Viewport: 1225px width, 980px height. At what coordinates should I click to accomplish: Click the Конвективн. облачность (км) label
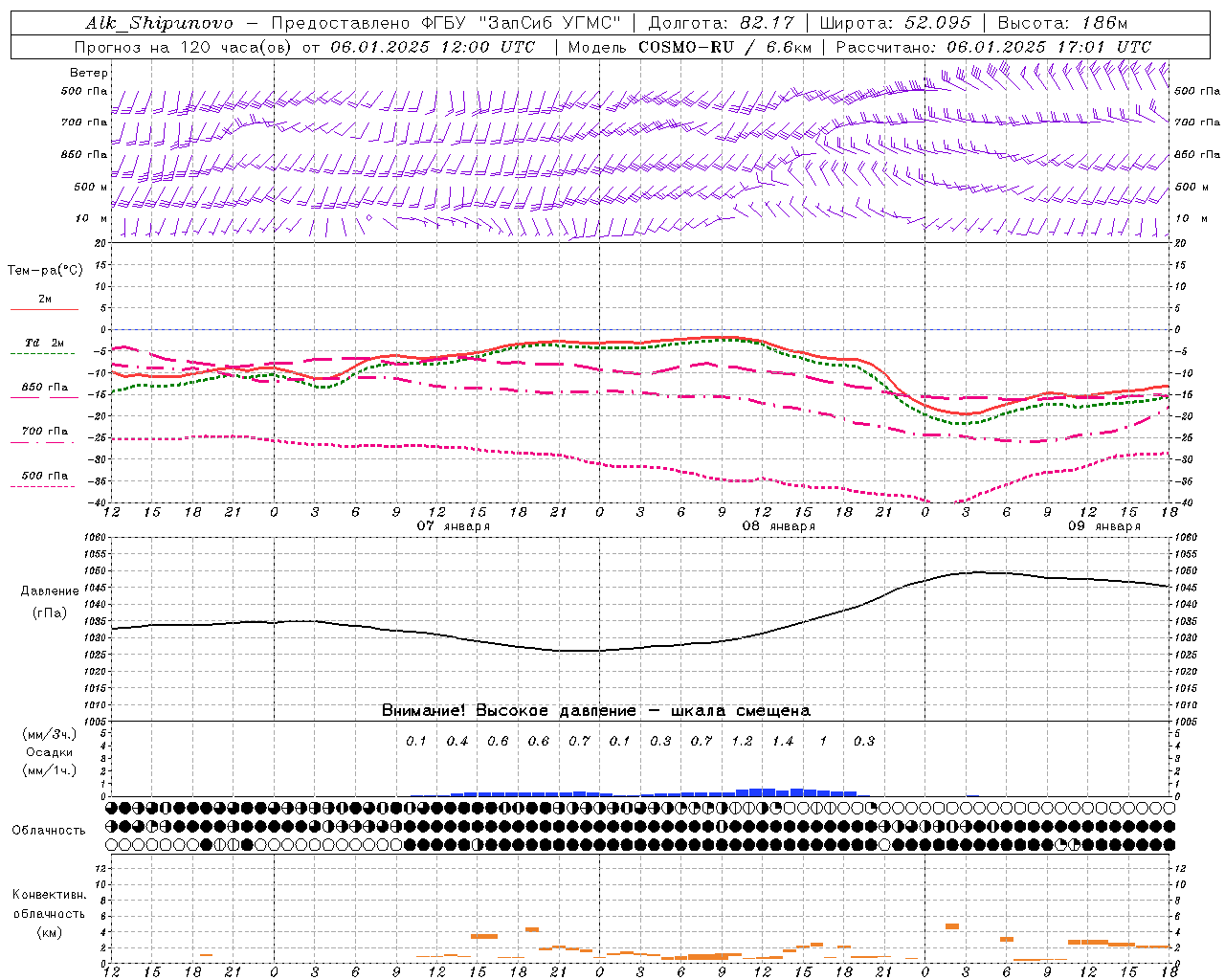click(49, 913)
